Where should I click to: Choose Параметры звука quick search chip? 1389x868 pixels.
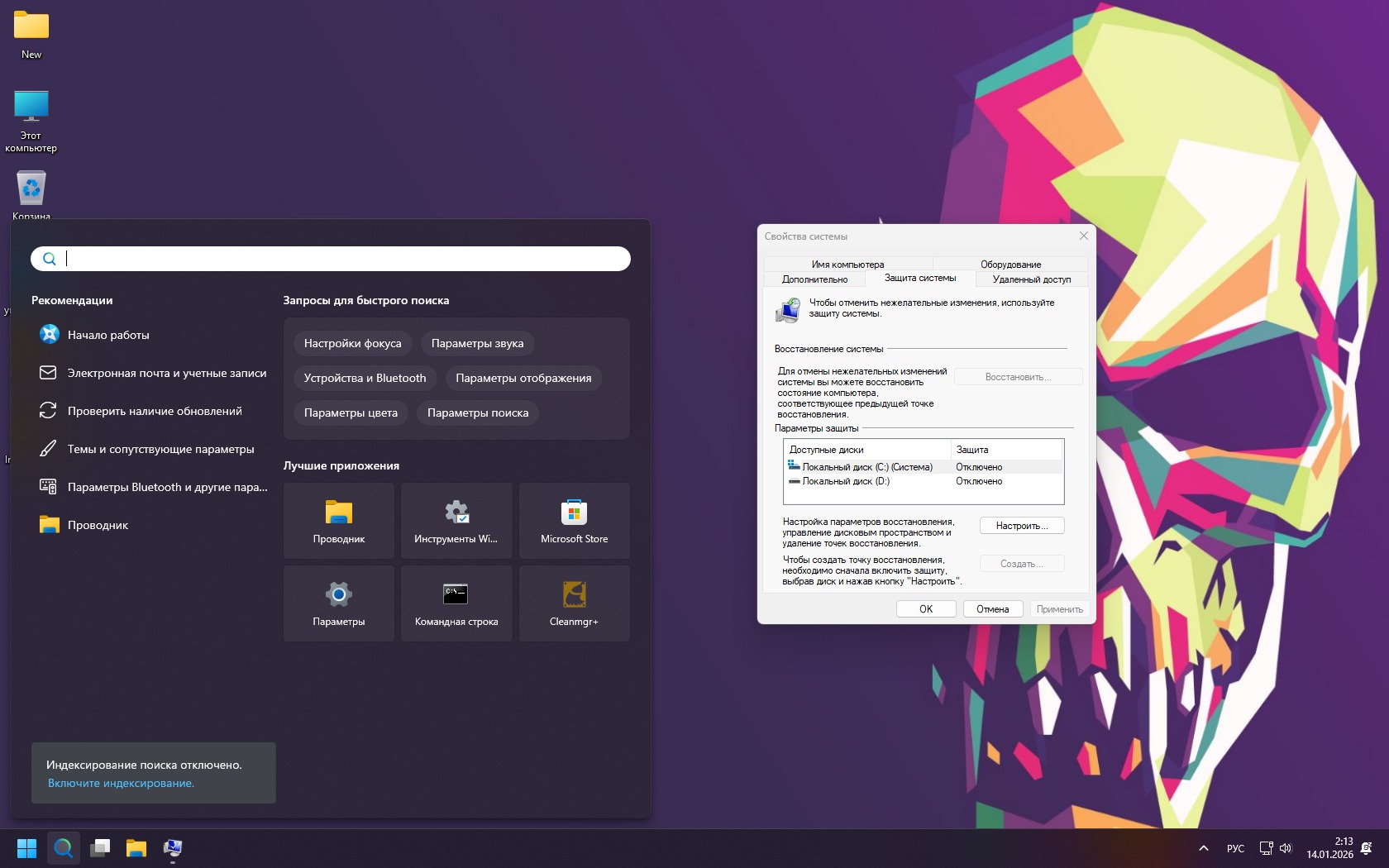coord(477,343)
